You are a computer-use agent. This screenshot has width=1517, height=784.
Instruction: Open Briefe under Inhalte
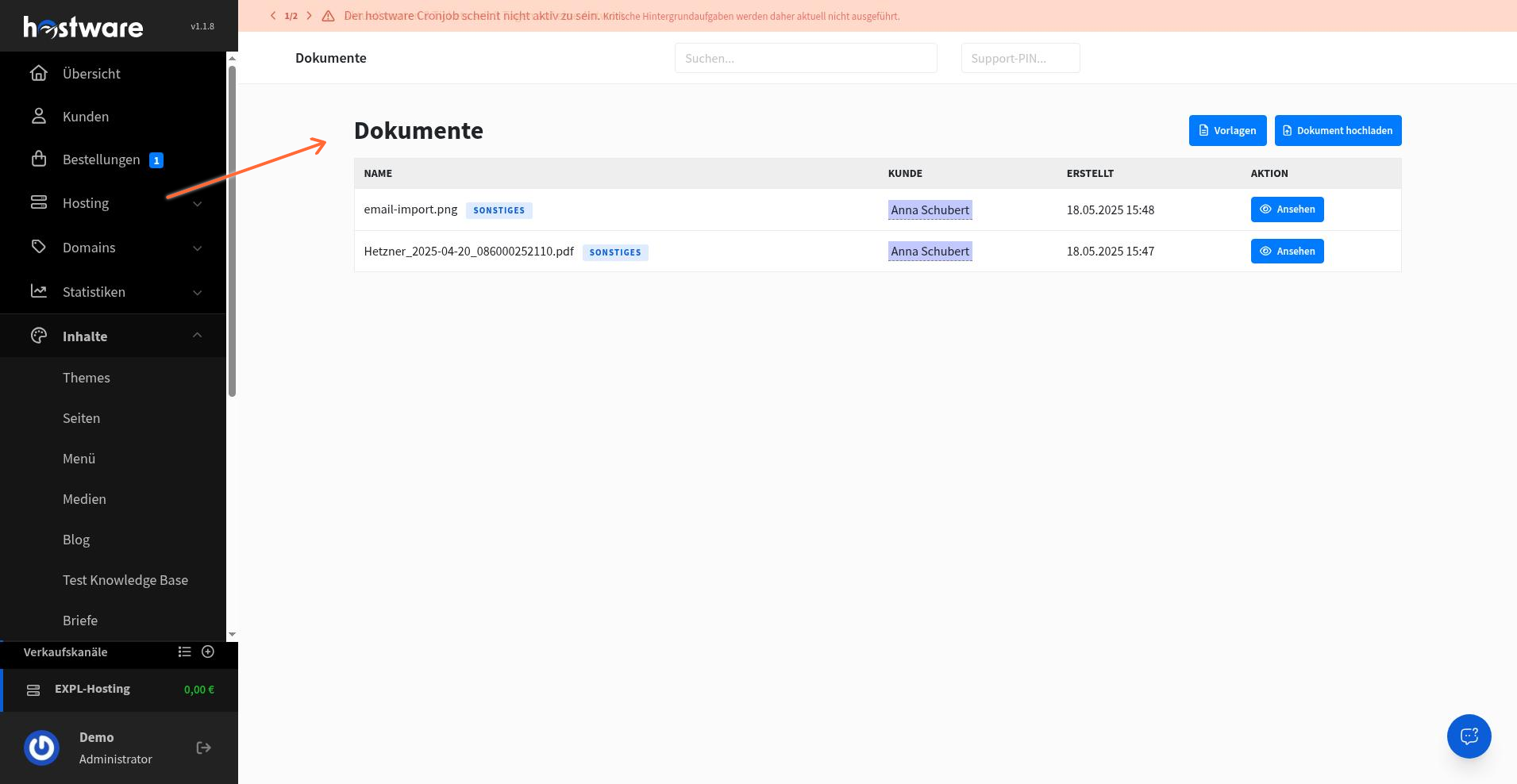coord(80,621)
